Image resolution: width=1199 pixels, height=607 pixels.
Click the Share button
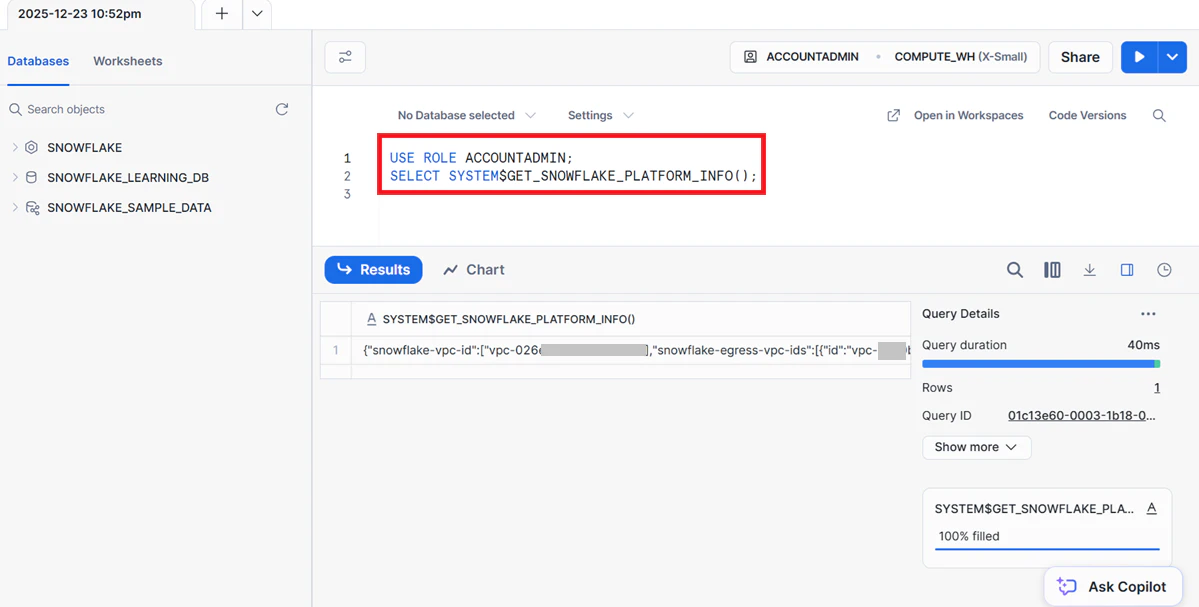tap(1080, 57)
